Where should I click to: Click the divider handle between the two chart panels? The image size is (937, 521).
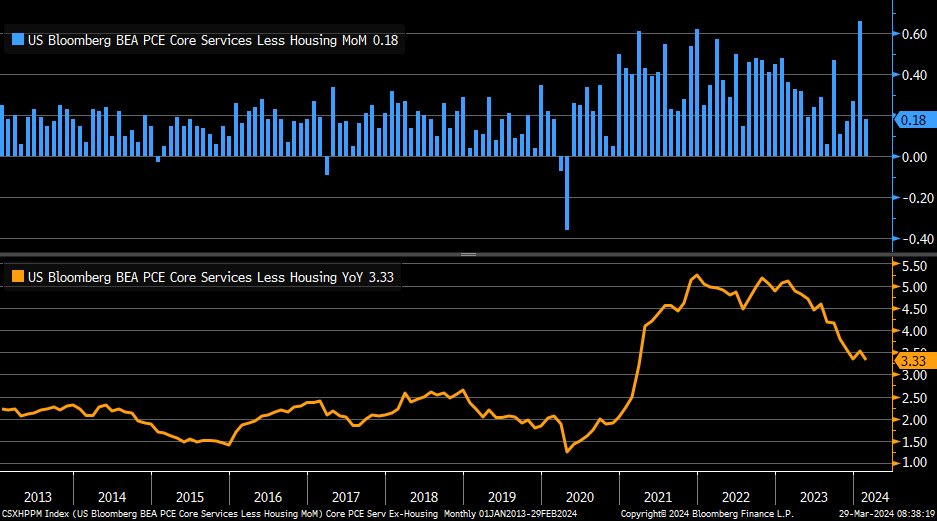pos(468,255)
